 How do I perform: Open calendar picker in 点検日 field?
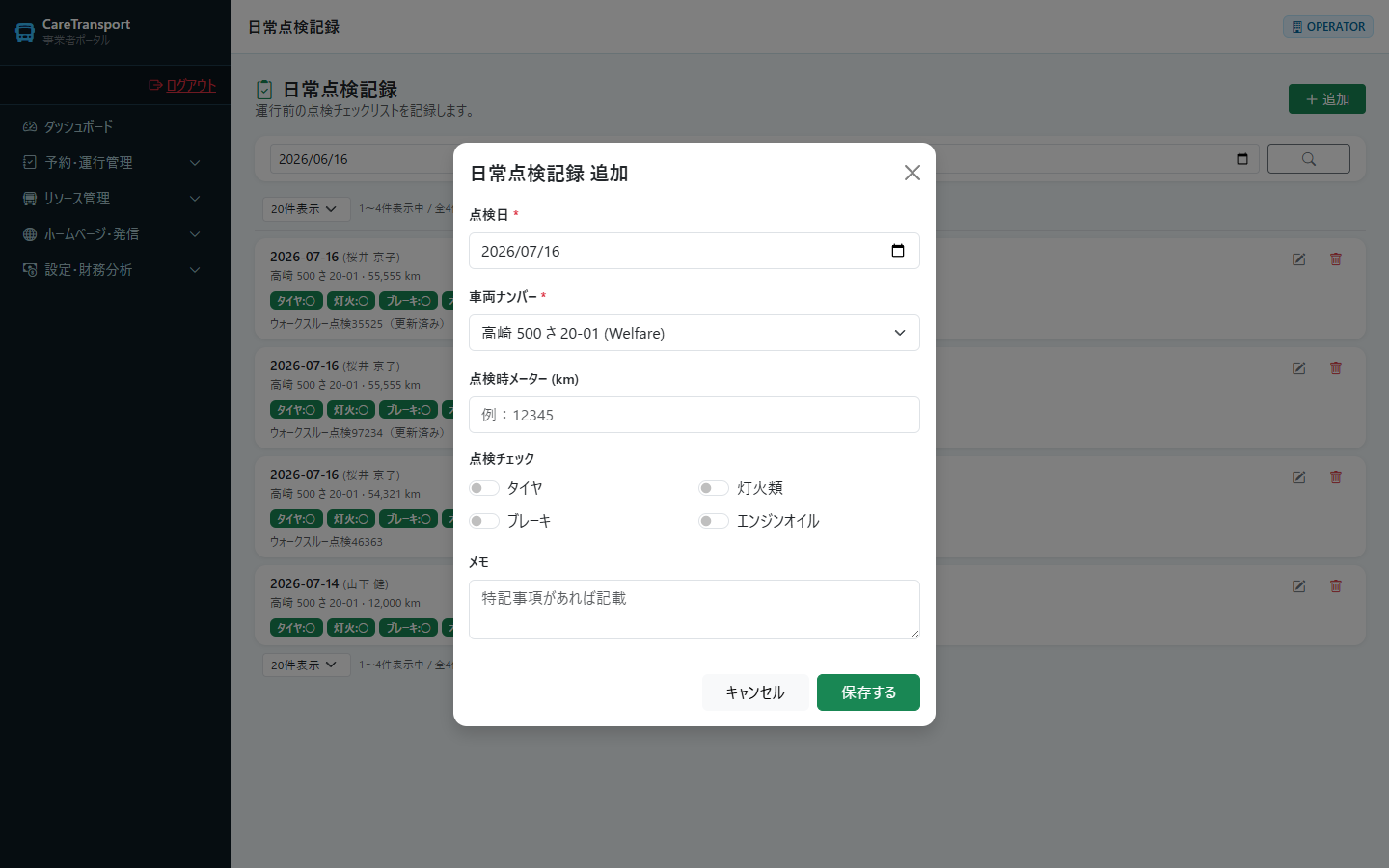tap(898, 251)
